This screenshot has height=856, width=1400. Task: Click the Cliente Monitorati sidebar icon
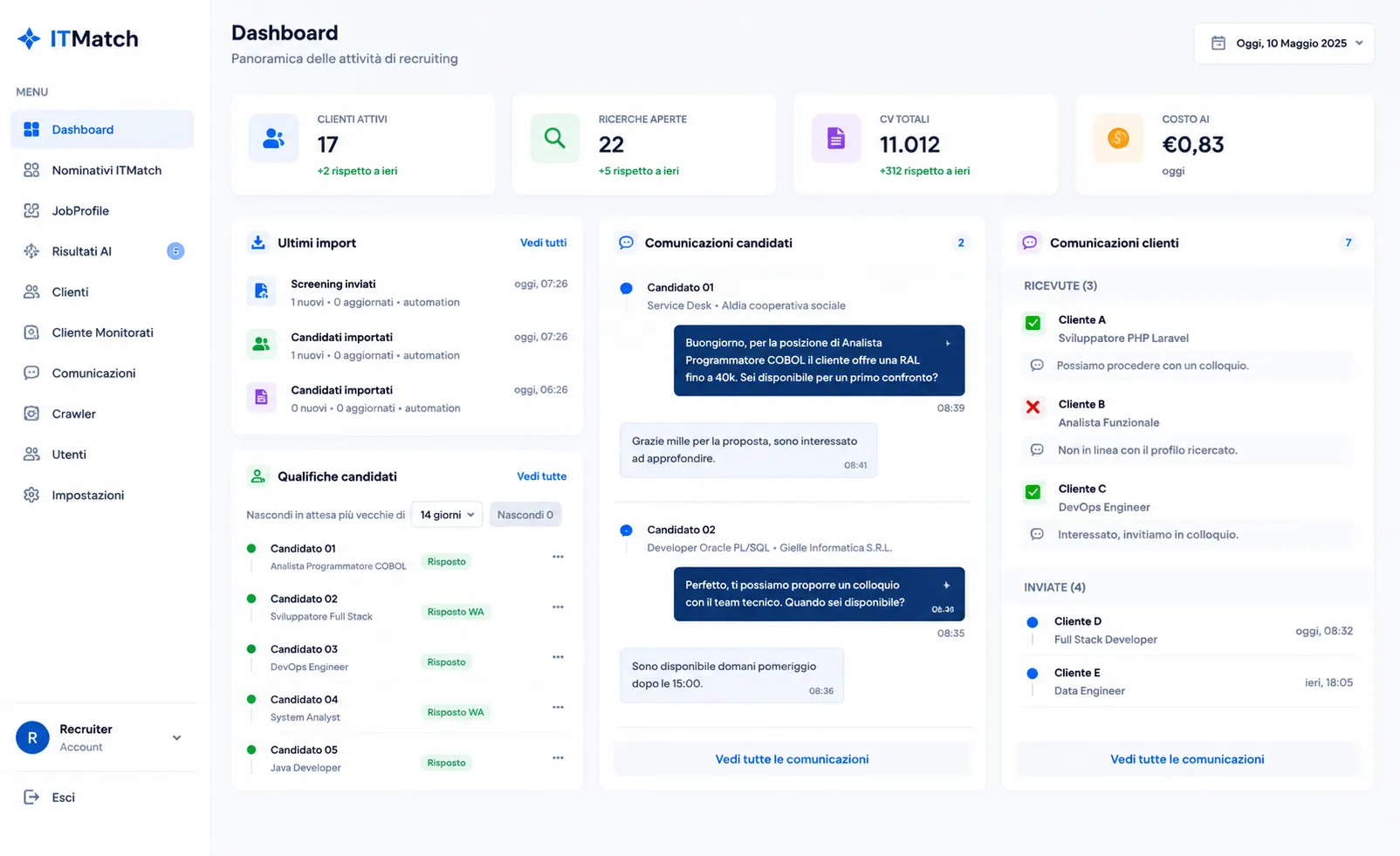tap(31, 332)
